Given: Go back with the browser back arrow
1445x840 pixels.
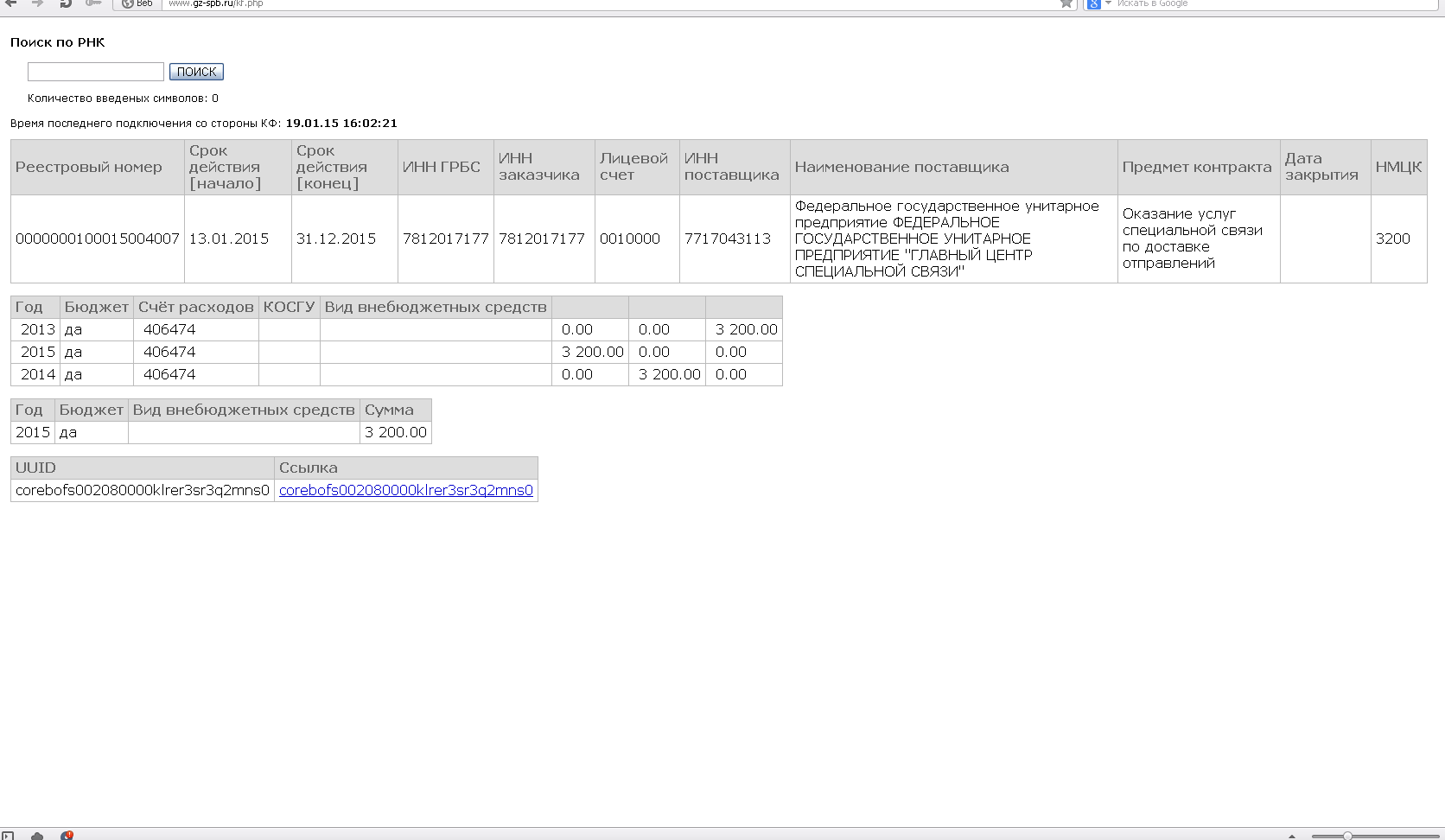Looking at the screenshot, I should (11, 3).
